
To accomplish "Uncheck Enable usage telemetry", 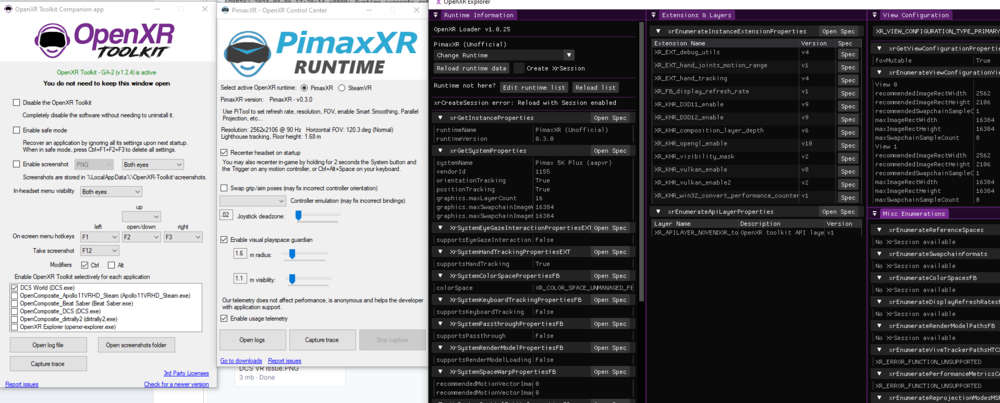I will [224, 318].
